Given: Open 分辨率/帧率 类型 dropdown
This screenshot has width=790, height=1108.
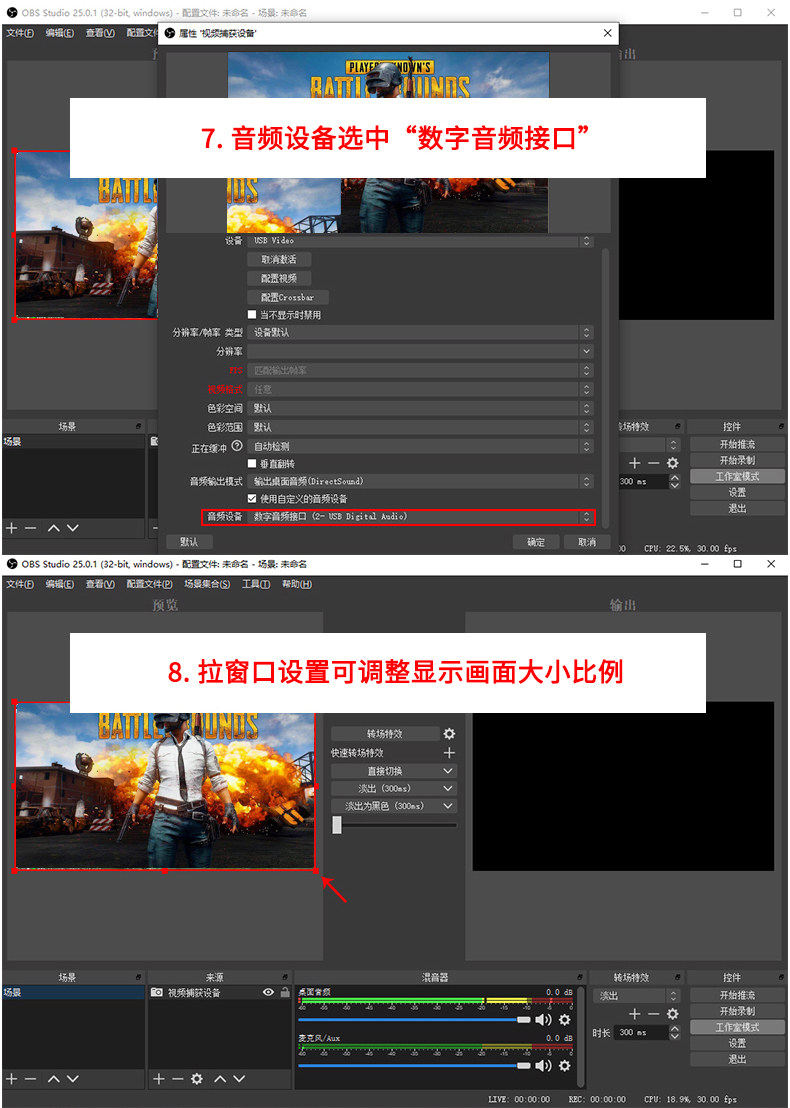Looking at the screenshot, I should click(420, 332).
